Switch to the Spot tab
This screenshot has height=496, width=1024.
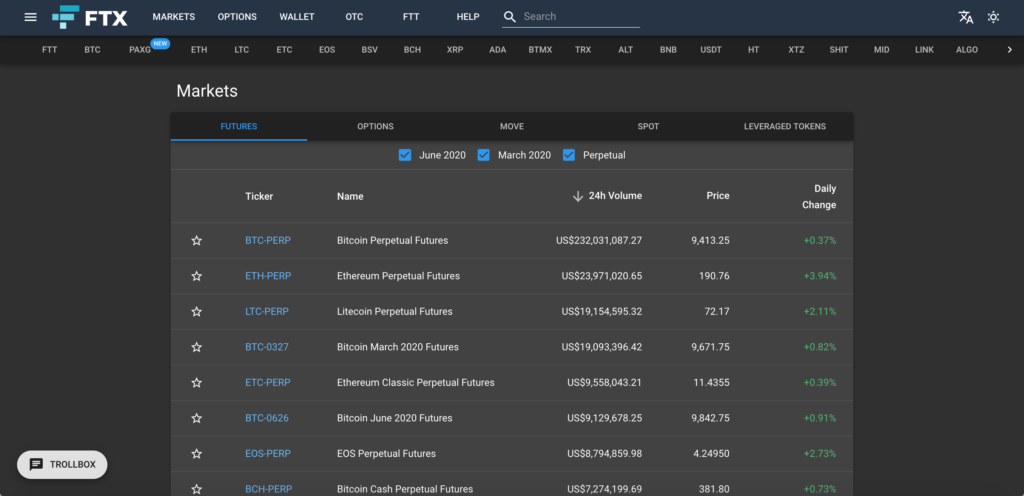648,127
